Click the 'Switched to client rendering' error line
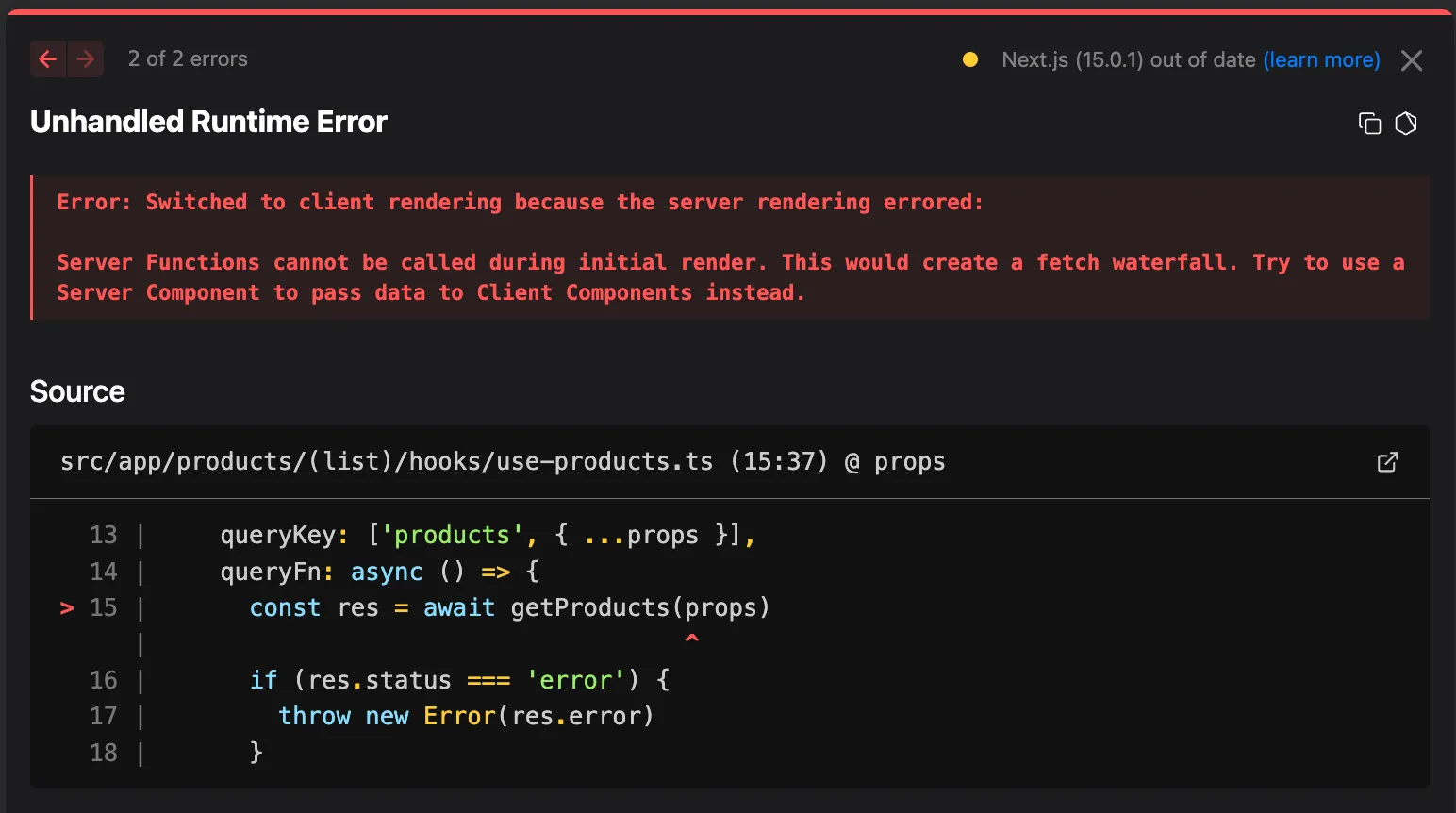Image resolution: width=1456 pixels, height=813 pixels. 520,202
